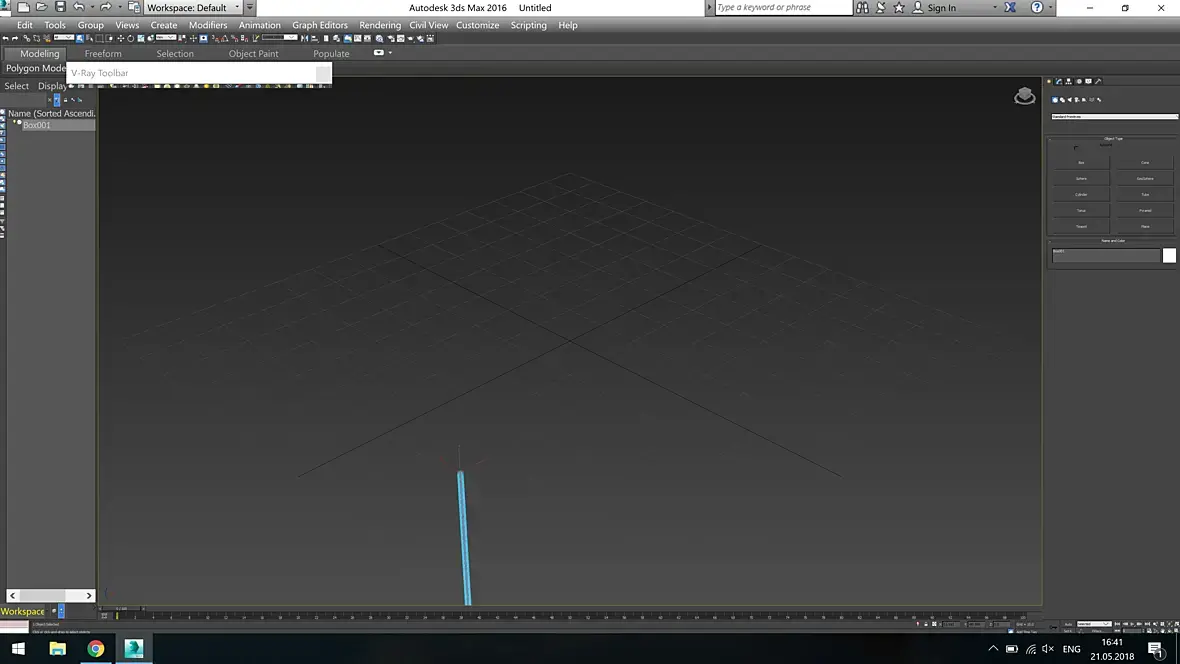The image size is (1180, 664).
Task: Open the undo history dropdown arrow
Action: 92,7
